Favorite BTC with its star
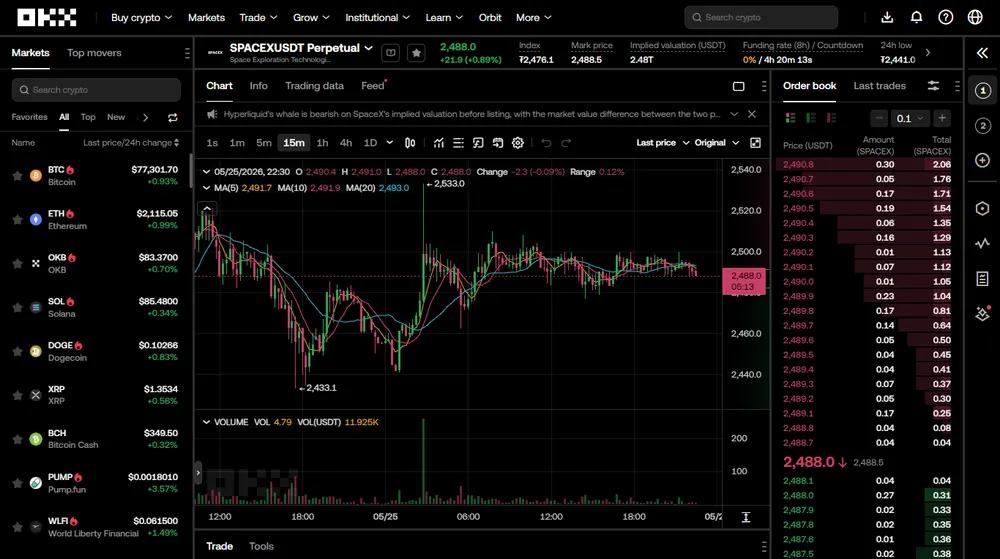 [x=17, y=176]
